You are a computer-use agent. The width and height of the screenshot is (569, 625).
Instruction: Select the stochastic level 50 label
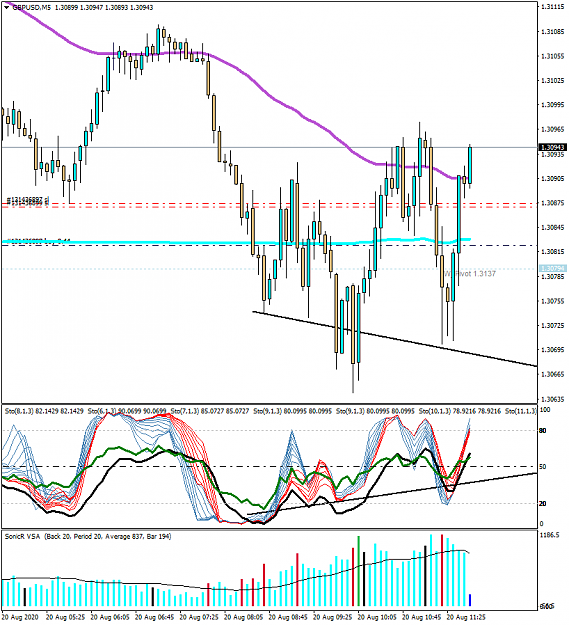point(542,467)
